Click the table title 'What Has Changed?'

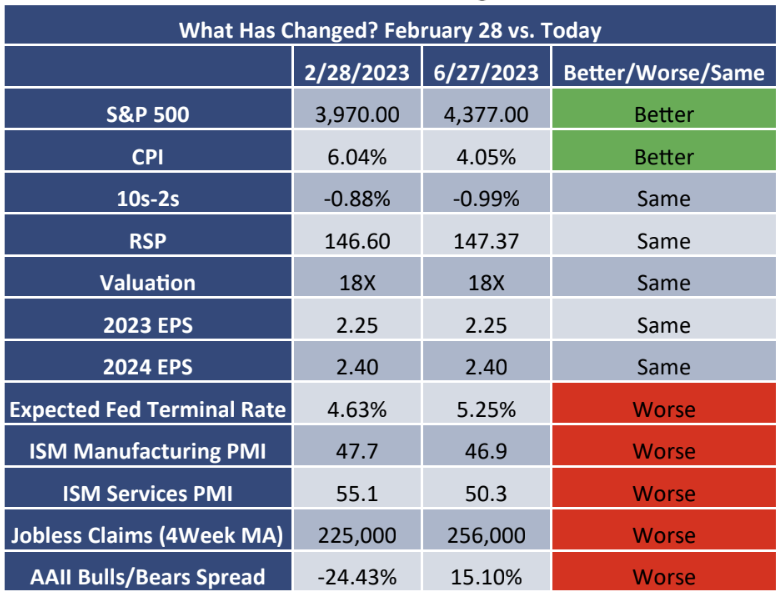tap(390, 30)
